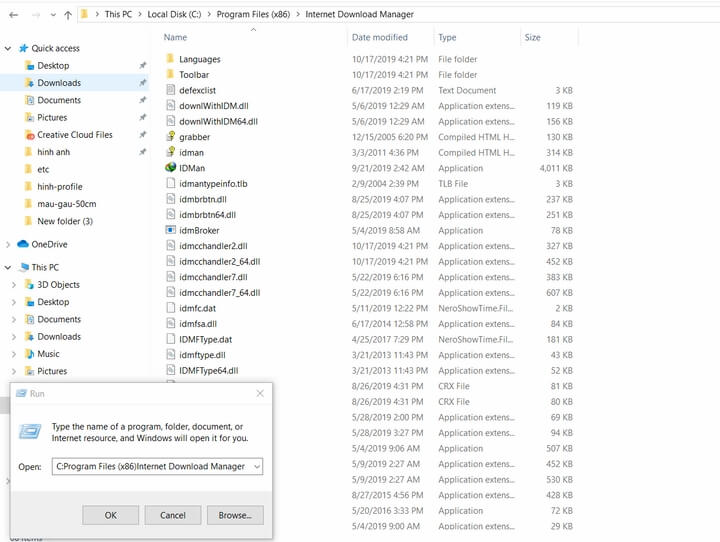Sort by Date modified column header
This screenshot has width=720, height=542.
[380, 37]
